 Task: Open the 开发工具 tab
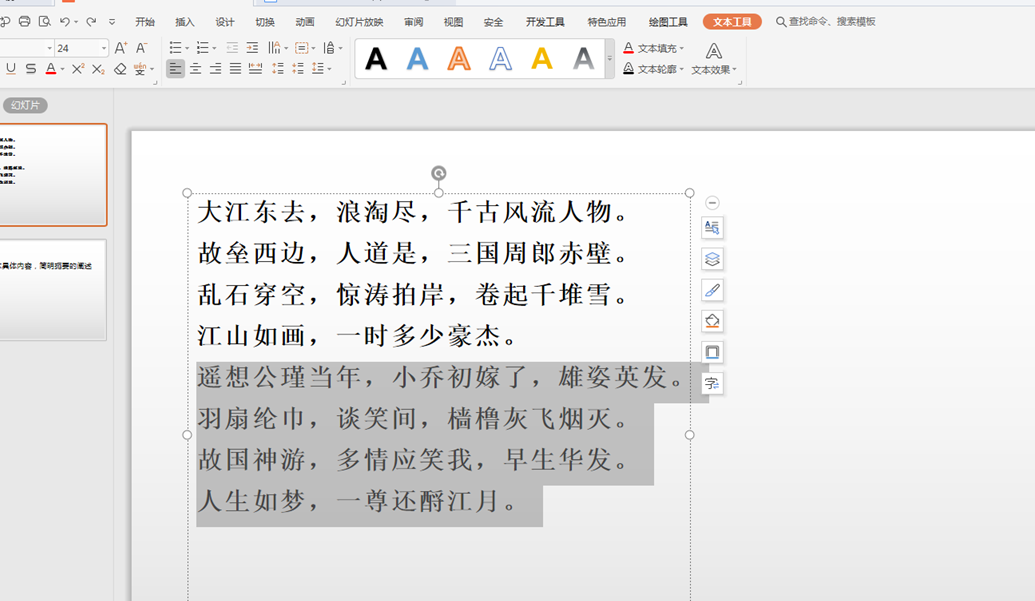point(545,22)
